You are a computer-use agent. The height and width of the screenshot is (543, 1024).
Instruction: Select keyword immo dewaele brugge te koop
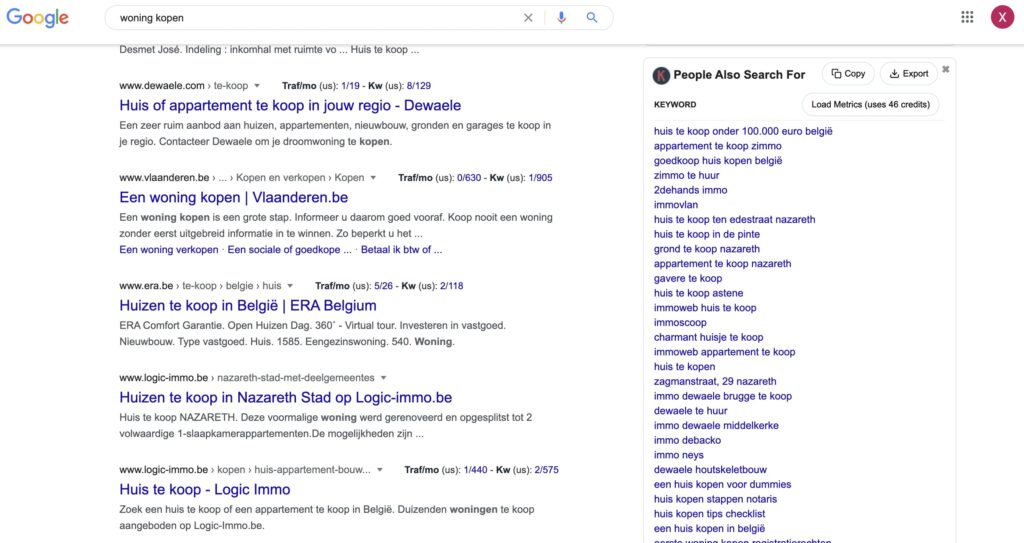point(722,396)
